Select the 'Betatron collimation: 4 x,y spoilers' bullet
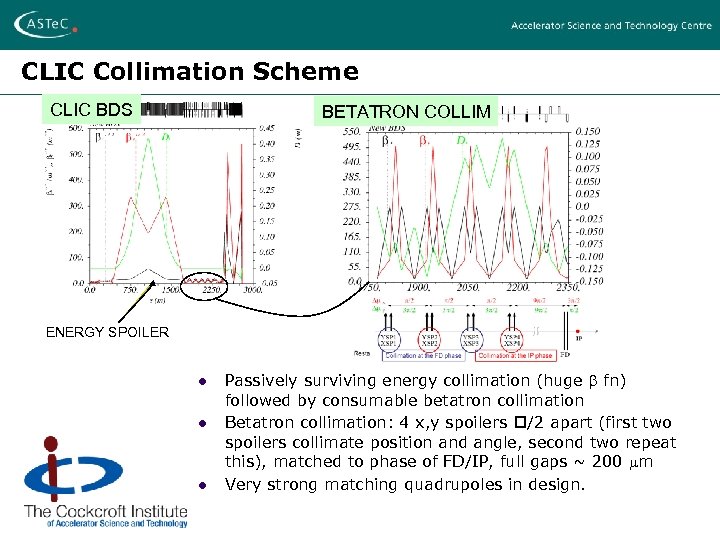Image resolution: width=720 pixels, height=540 pixels. tap(450, 442)
